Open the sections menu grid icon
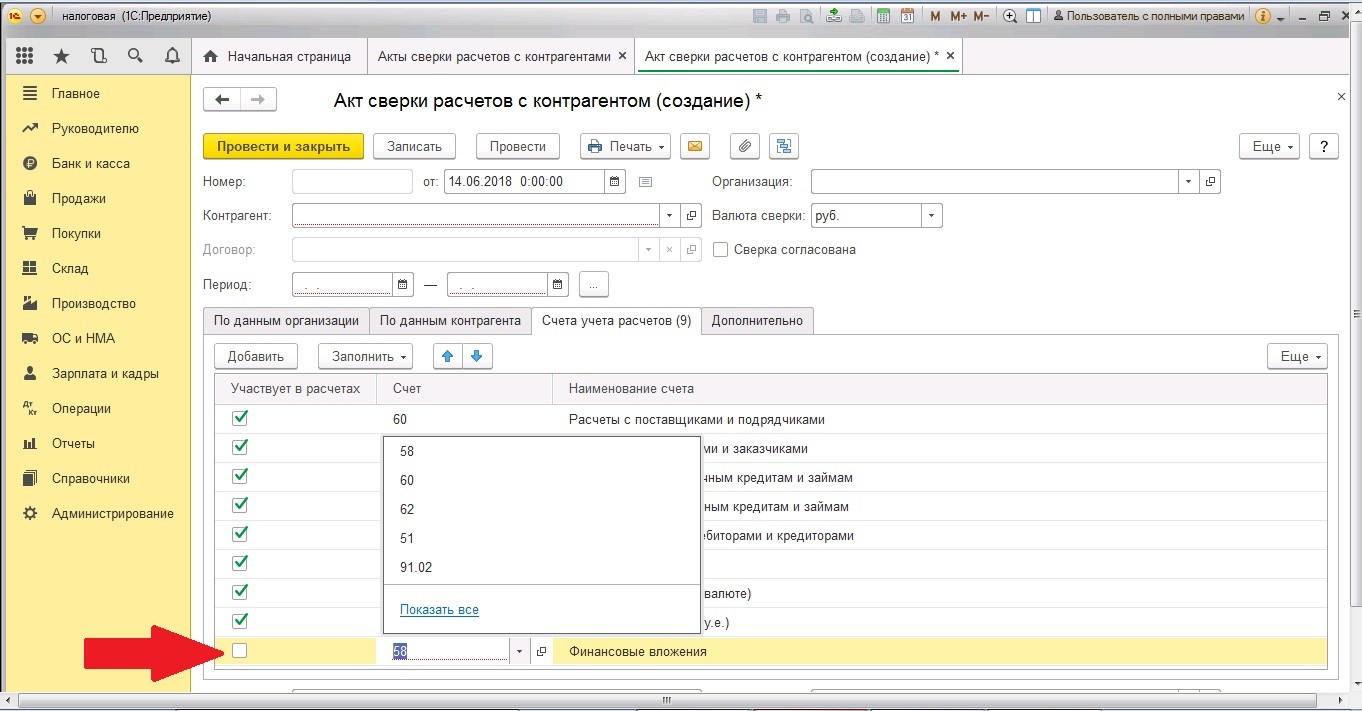The height and width of the screenshot is (711, 1362). pos(25,56)
